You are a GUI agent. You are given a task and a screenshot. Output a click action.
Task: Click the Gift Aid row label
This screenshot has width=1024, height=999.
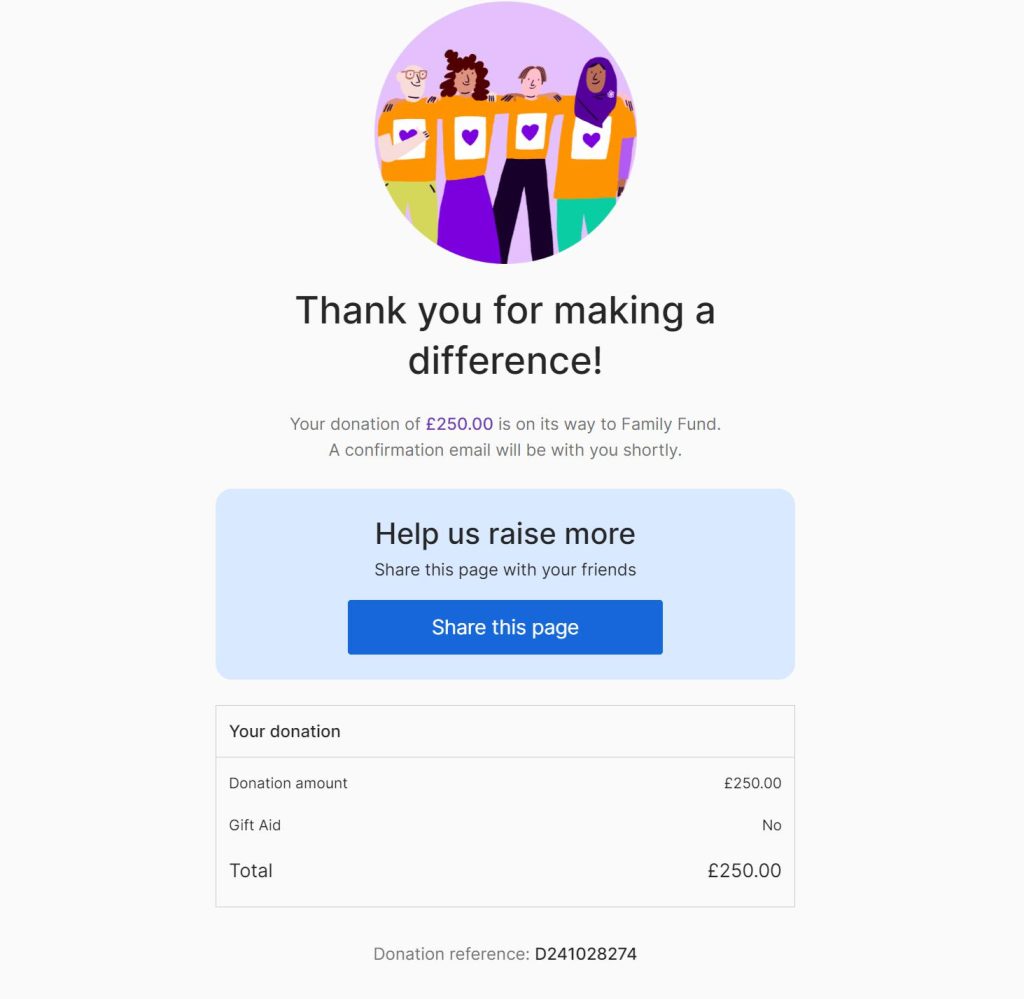pyautogui.click(x=255, y=825)
